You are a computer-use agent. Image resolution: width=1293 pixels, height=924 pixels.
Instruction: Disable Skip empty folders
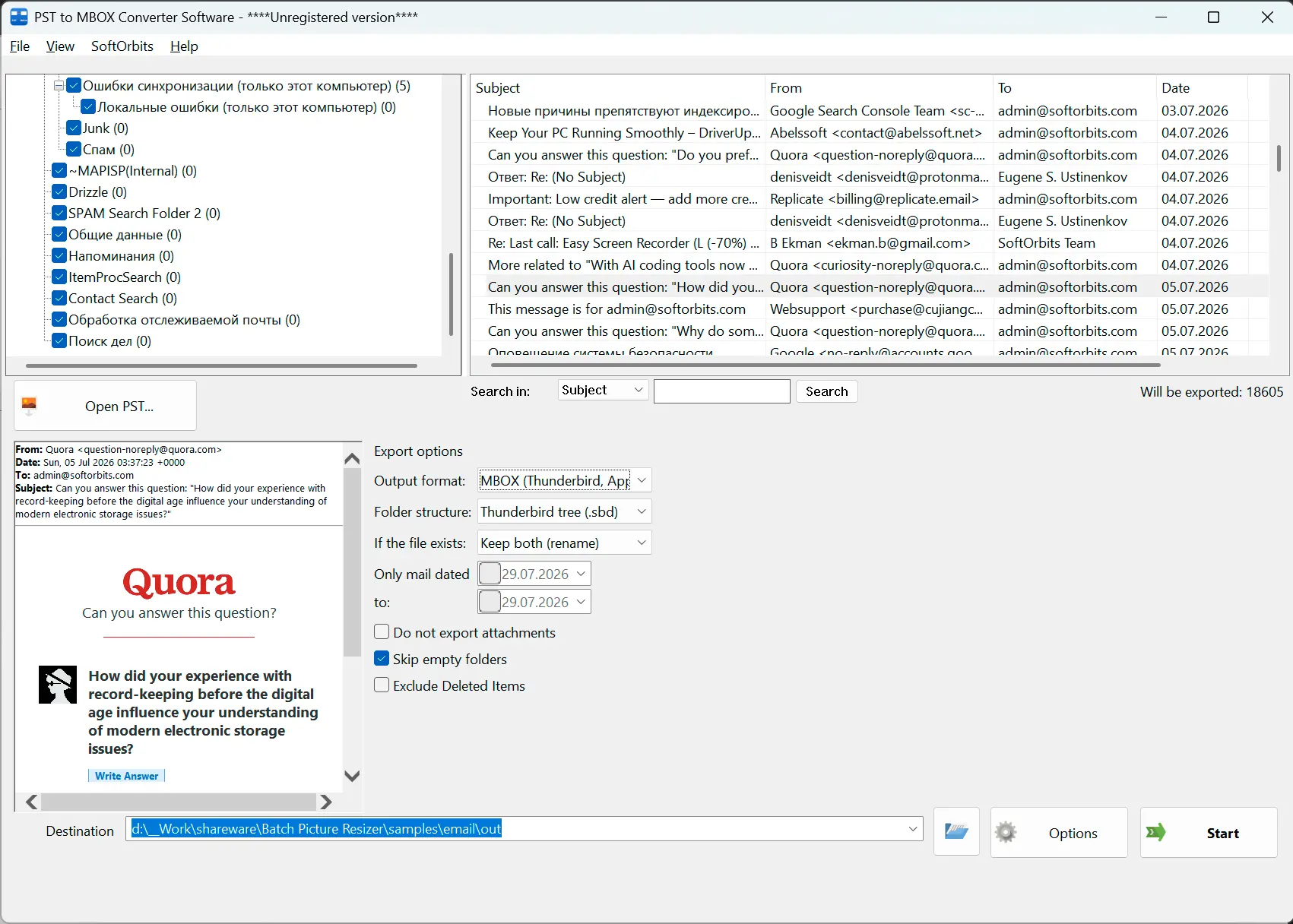click(382, 659)
